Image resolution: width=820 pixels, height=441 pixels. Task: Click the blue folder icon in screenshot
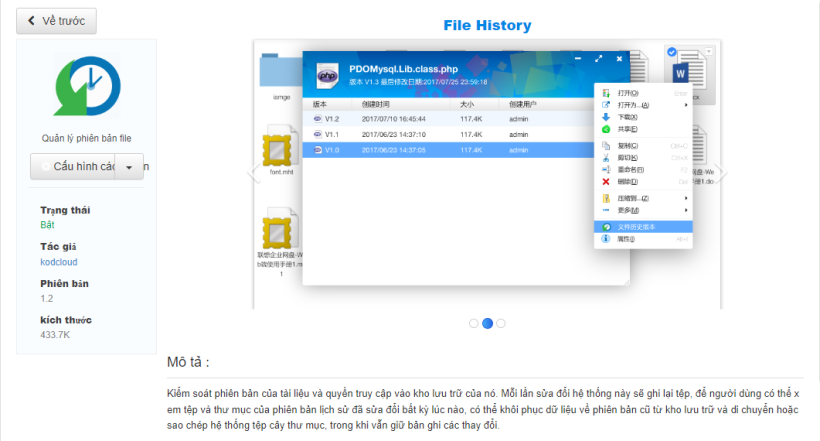click(280, 72)
